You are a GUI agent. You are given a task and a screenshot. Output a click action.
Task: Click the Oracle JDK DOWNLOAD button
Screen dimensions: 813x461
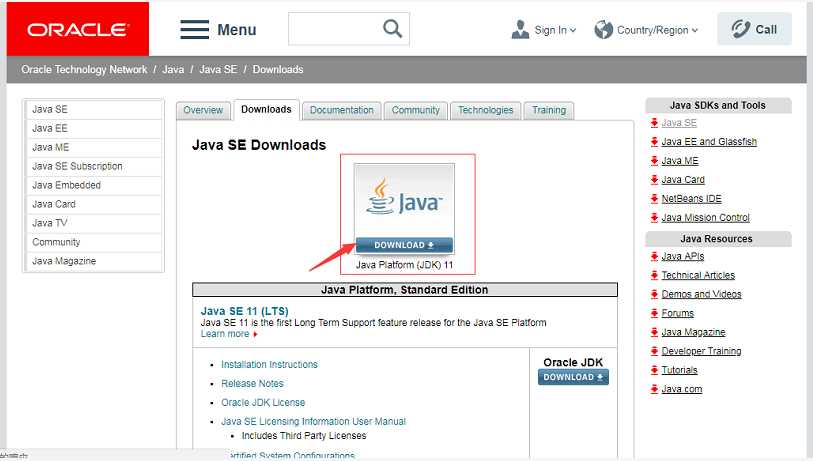pos(573,377)
